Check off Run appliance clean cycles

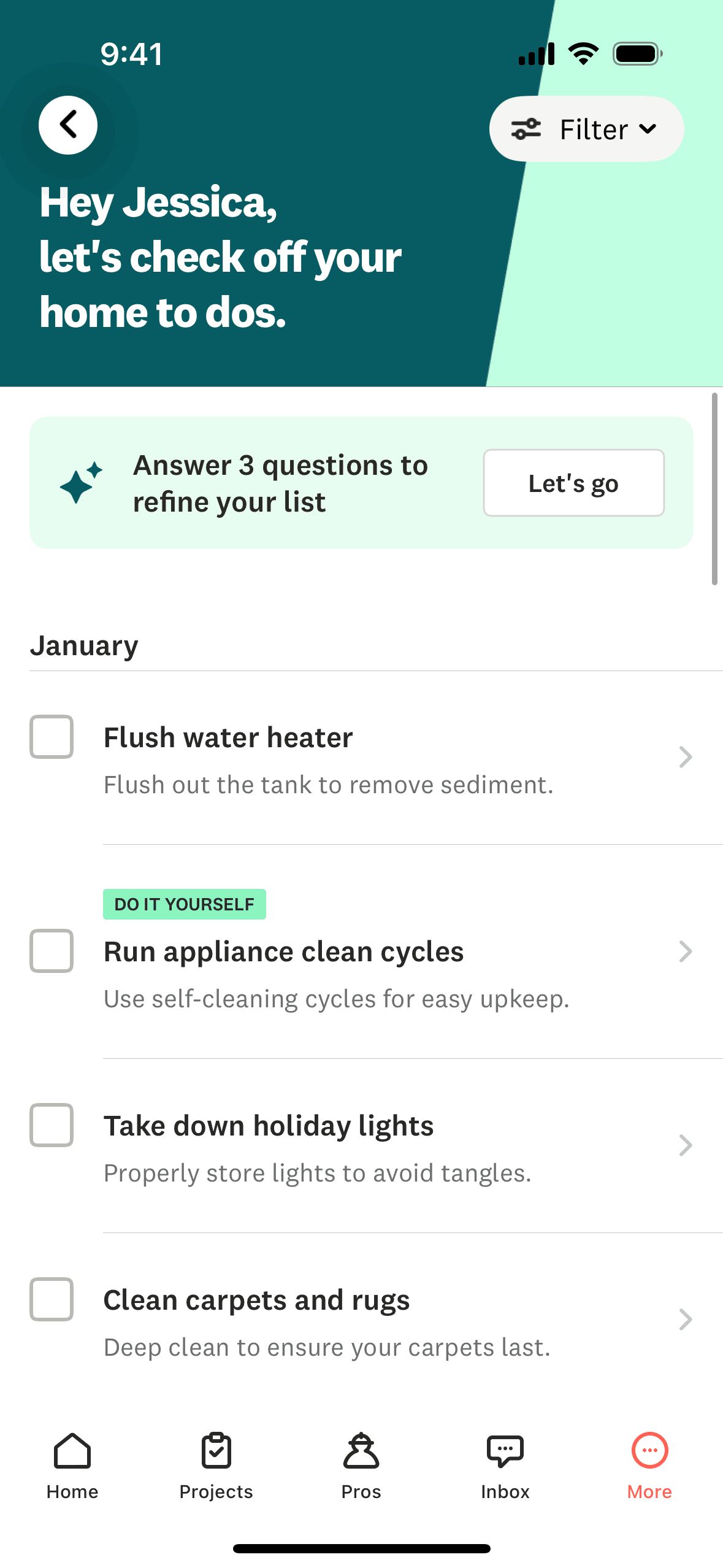pyautogui.click(x=52, y=951)
